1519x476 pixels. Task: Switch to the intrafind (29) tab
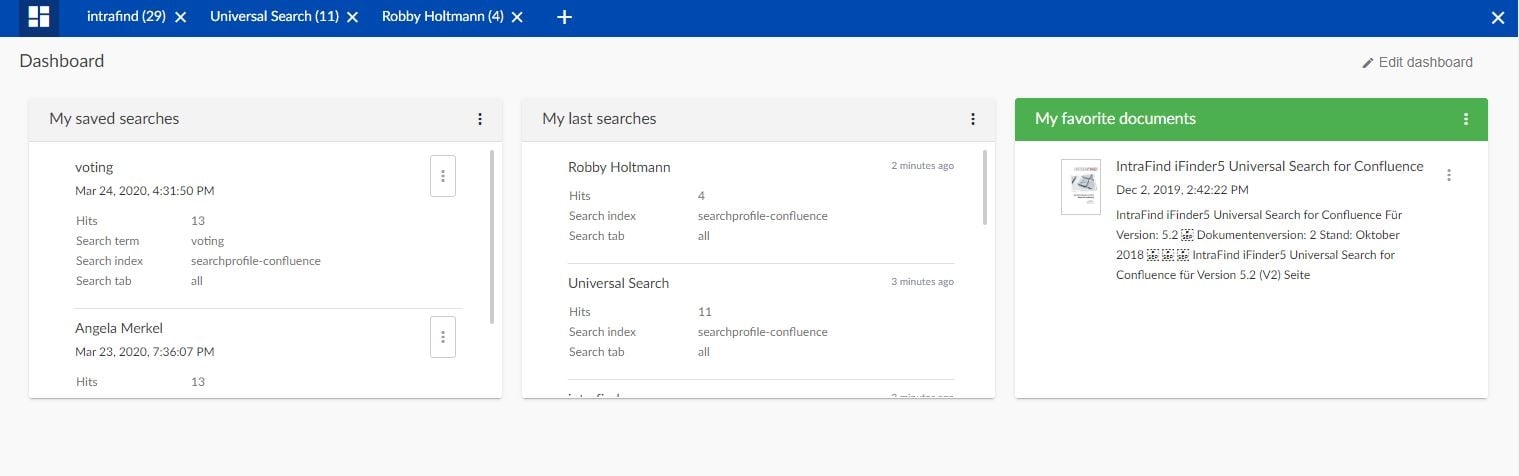[126, 17]
